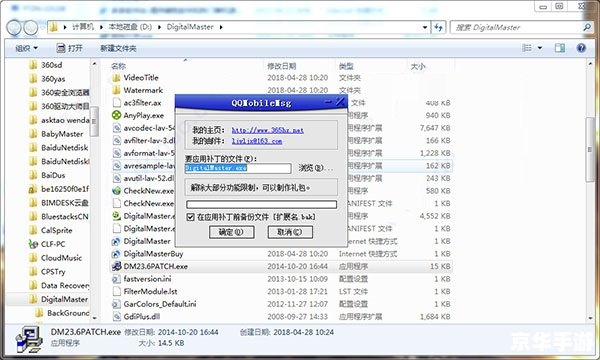Minimize the QQMobileMsg patch dialog
The image size is (600, 360).
coord(328,102)
